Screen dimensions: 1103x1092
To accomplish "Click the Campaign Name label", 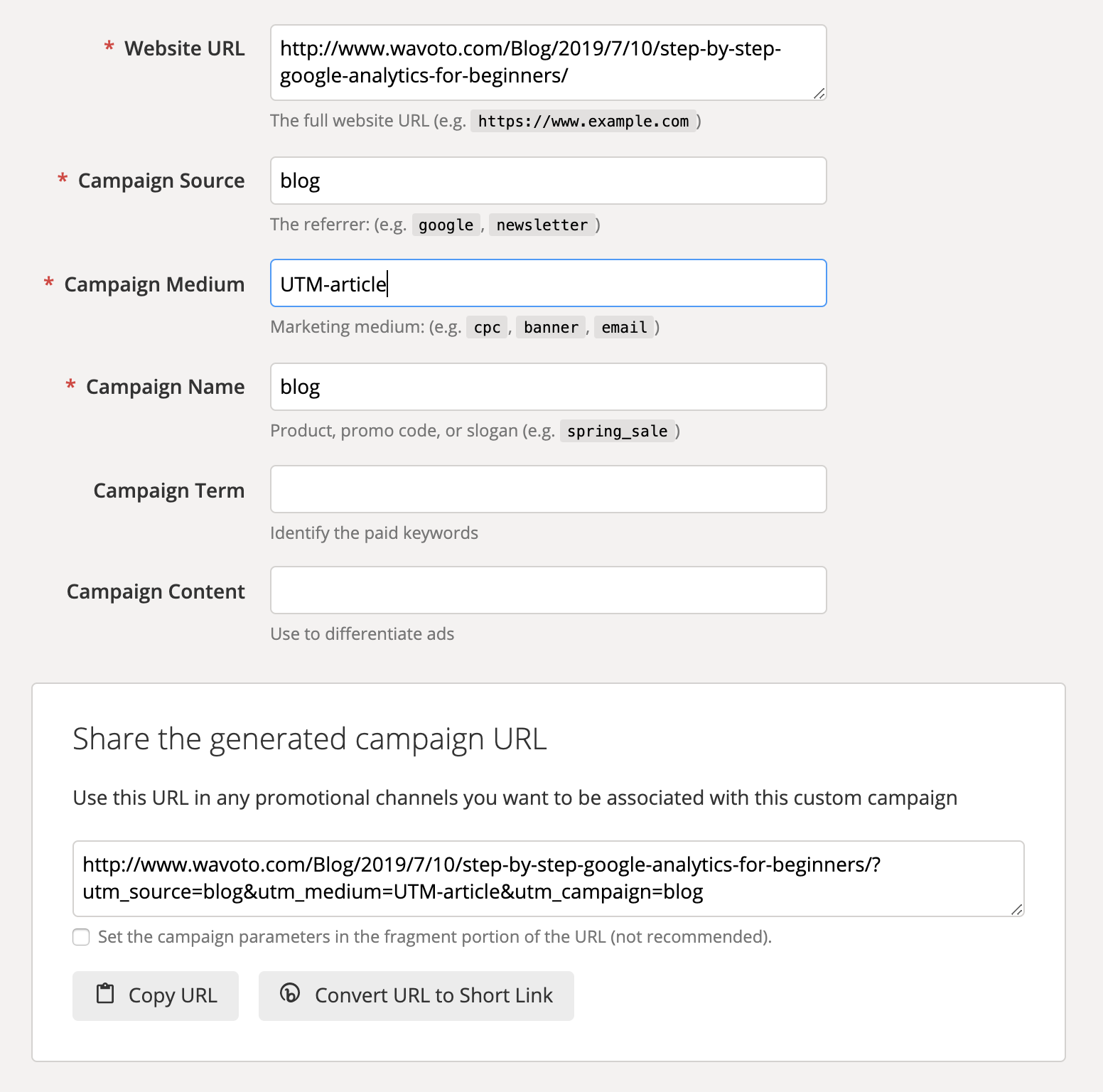I will [165, 387].
